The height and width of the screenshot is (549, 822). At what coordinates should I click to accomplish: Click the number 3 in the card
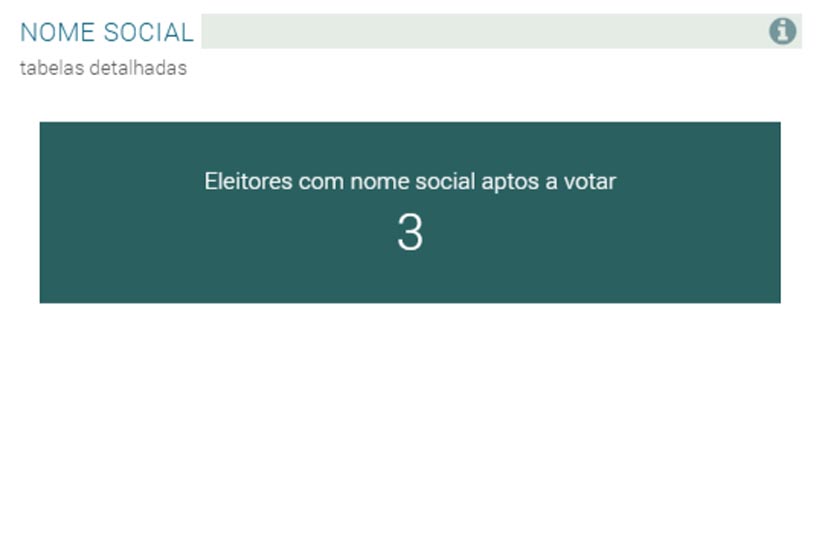pos(410,233)
